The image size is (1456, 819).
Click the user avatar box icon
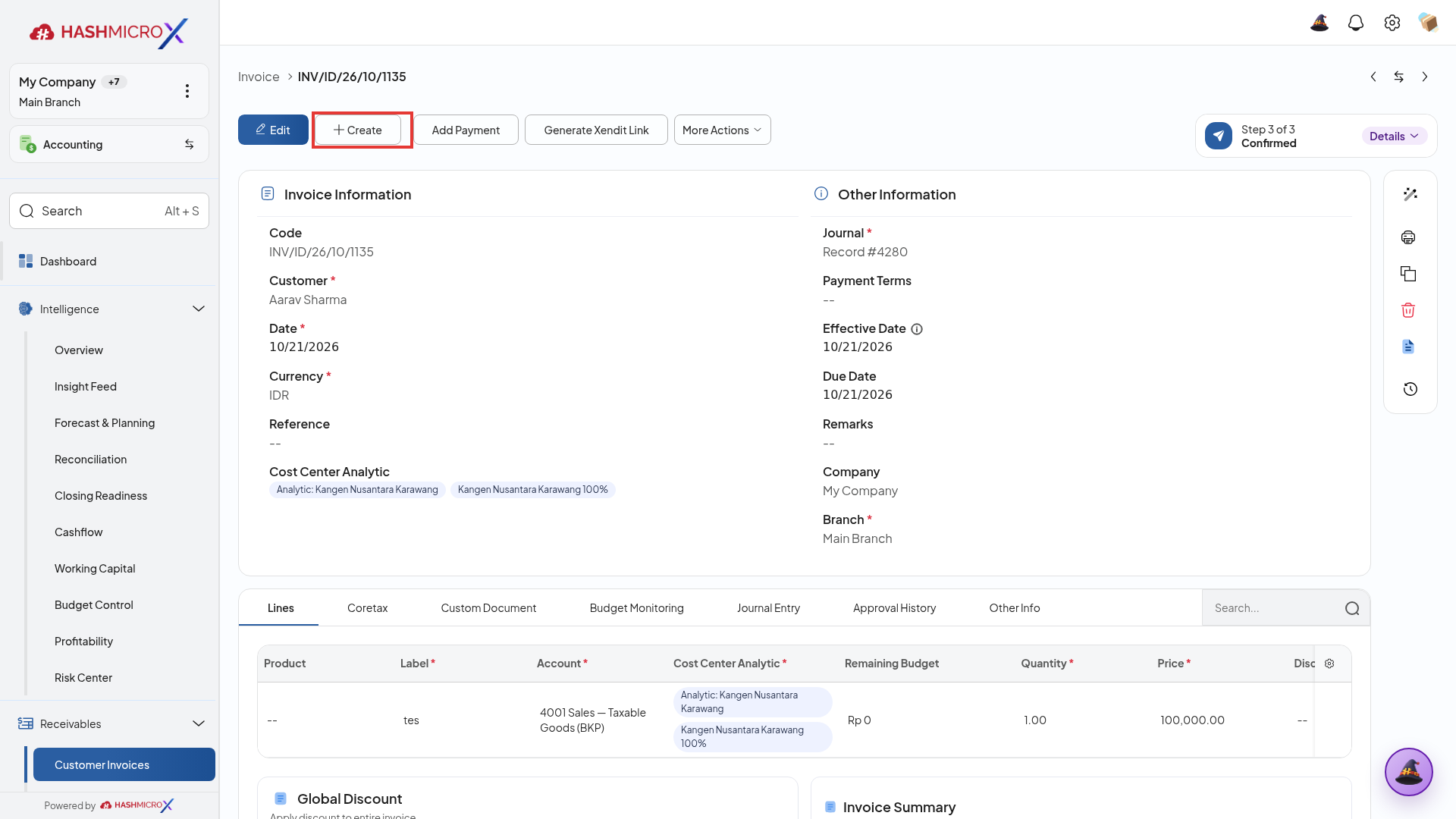tap(1429, 23)
